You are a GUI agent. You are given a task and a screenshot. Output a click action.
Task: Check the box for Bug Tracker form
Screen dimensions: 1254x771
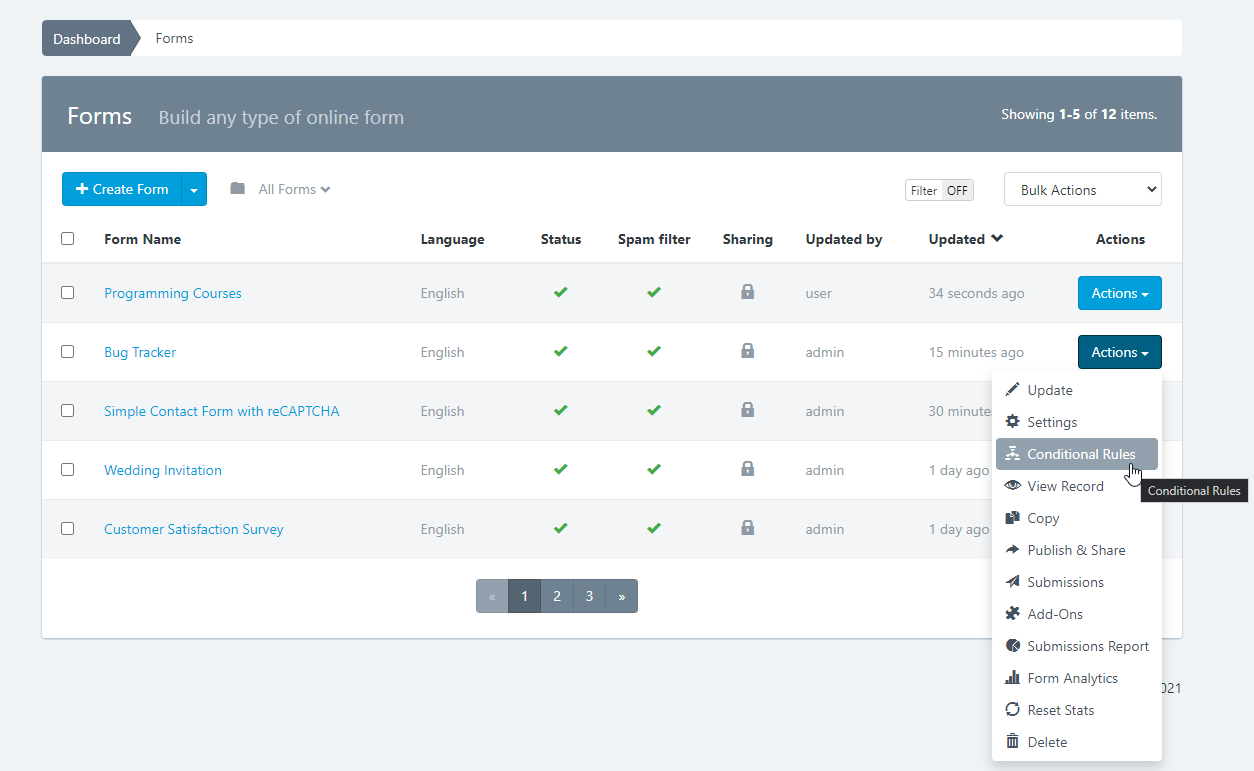[67, 352]
